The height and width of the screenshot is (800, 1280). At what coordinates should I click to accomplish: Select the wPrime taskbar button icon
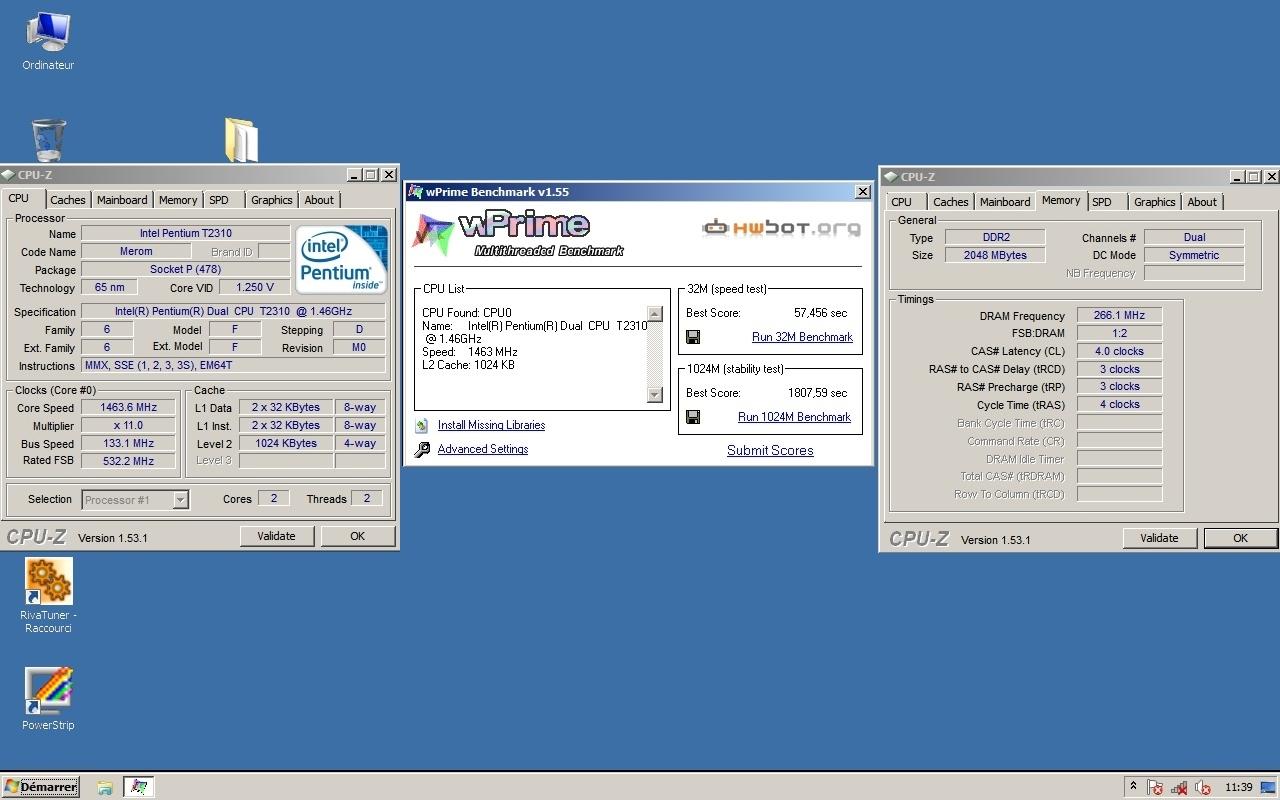pos(139,787)
